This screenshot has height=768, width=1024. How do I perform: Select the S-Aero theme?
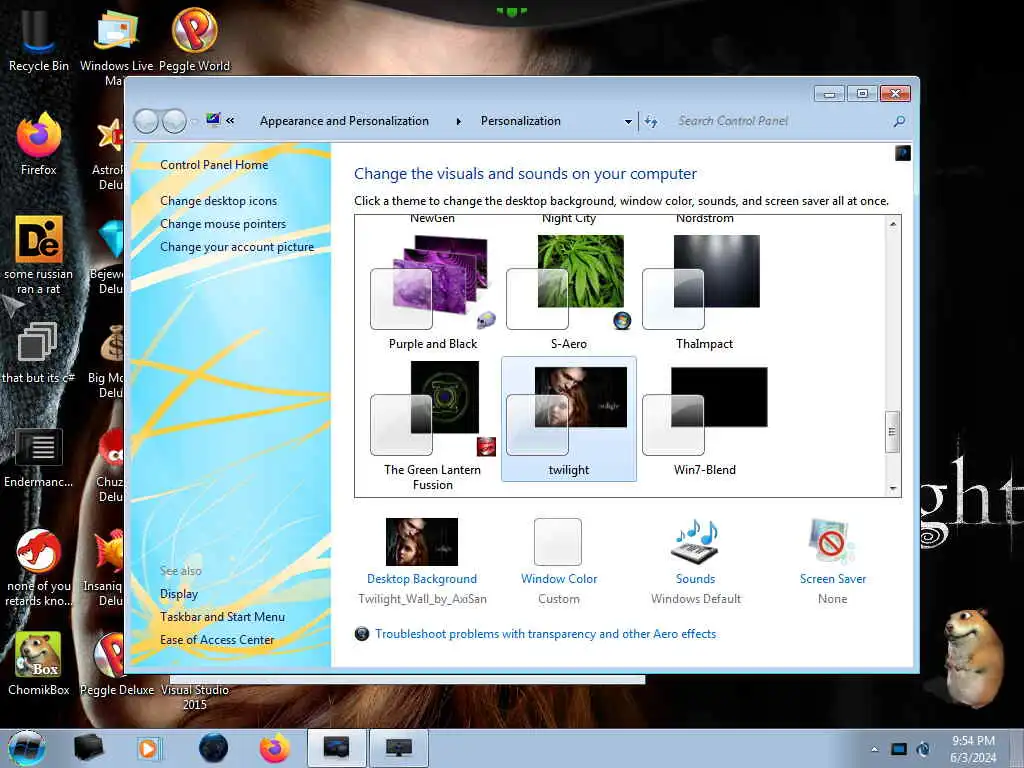click(568, 291)
